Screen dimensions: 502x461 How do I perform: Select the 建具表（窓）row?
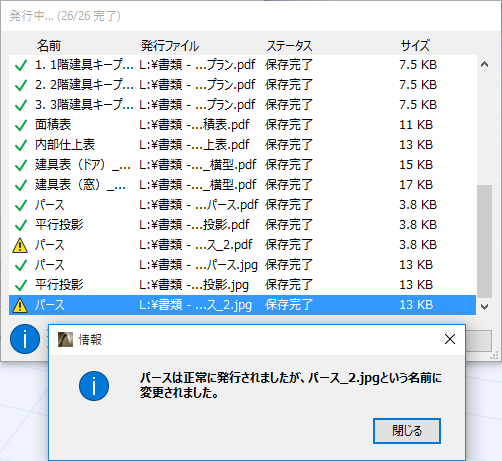click(242, 185)
